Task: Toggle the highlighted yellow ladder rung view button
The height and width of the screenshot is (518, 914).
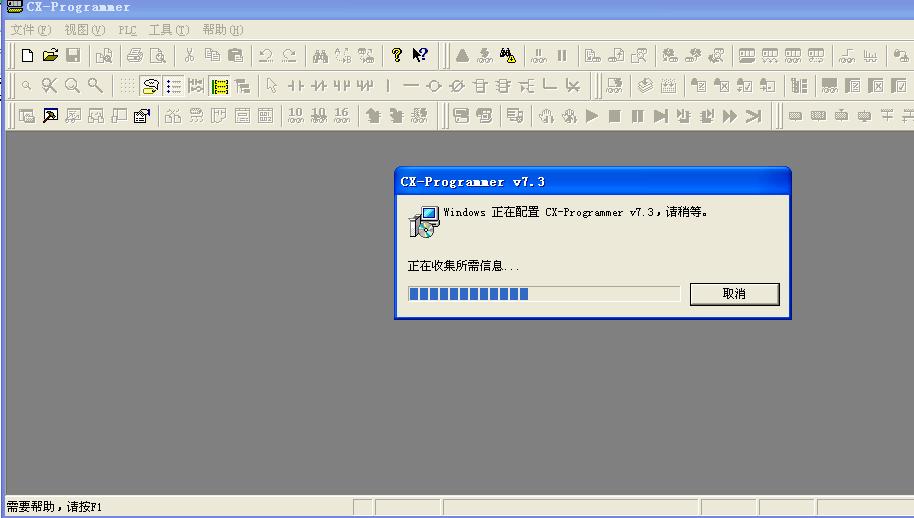Action: point(219,86)
